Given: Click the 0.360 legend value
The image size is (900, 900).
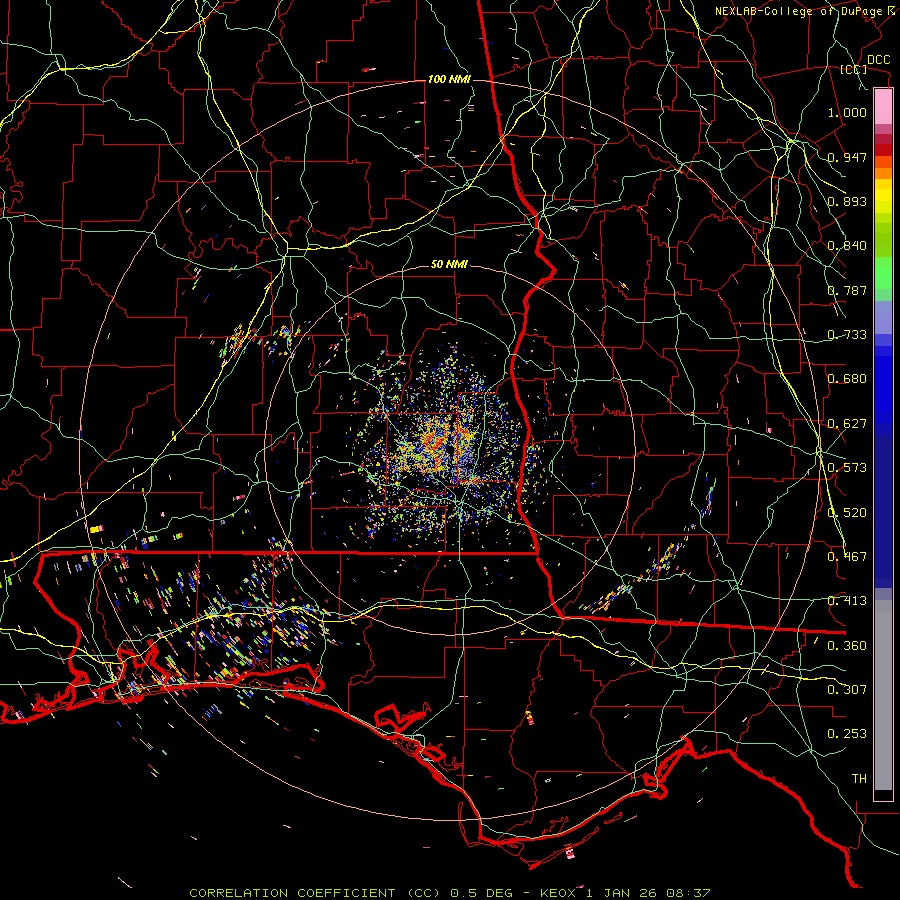Looking at the screenshot, I should [x=847, y=646].
